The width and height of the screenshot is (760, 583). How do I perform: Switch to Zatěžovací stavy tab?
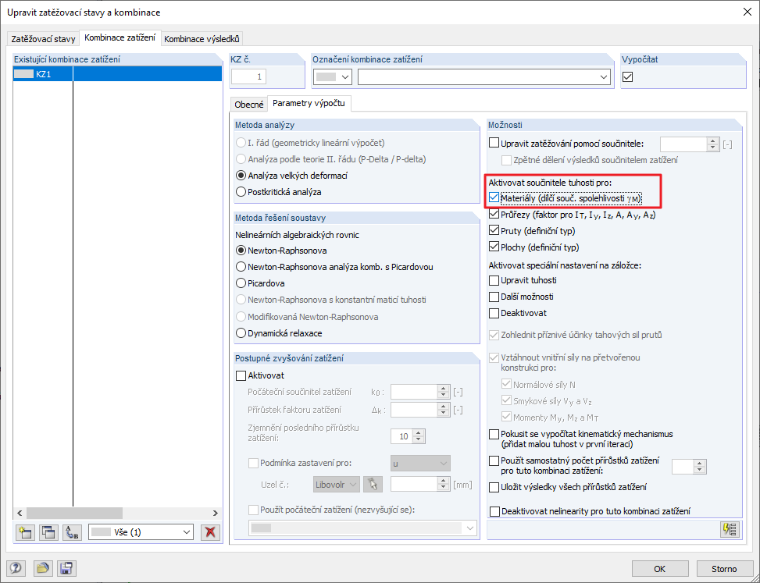pos(43,39)
